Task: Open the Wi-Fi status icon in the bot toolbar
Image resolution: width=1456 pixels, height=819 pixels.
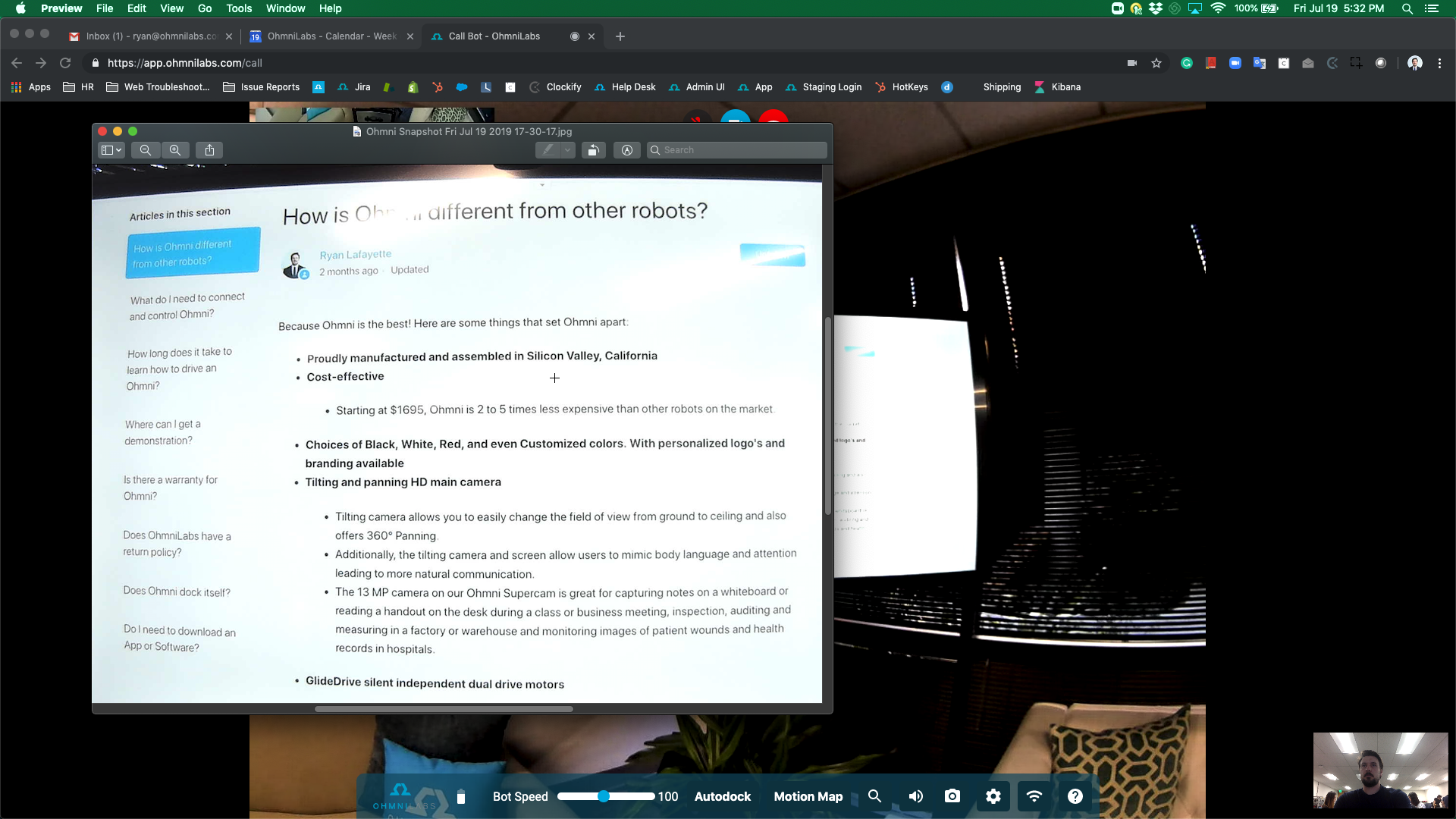Action: [x=1034, y=796]
